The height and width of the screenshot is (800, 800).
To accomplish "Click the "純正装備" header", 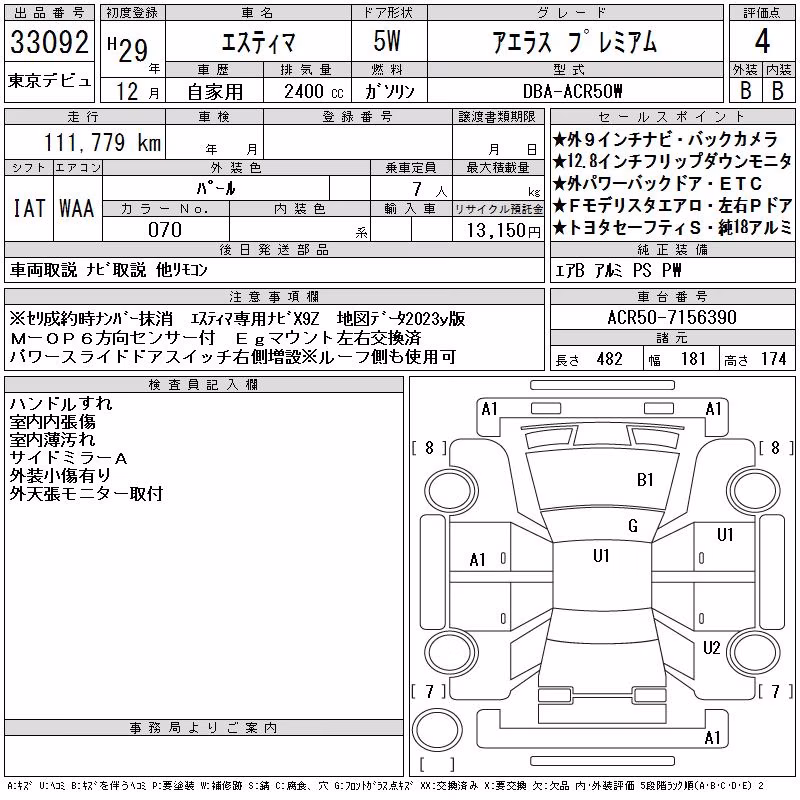I will 672,249.
